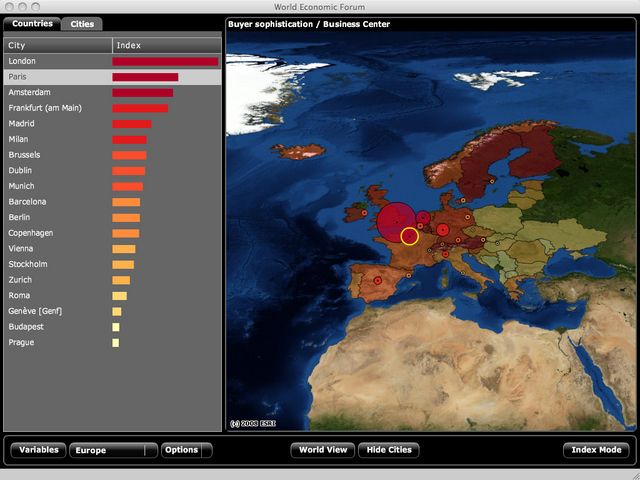Click the Copenhagen marker in Denmark

pyautogui.click(x=463, y=200)
